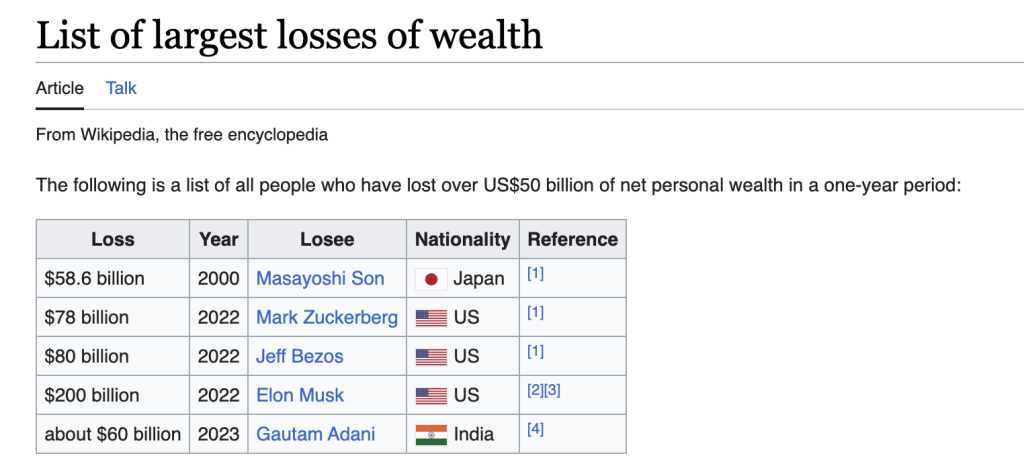Open the Mark Zuckerberg link
Viewport: 1024px width, 466px height.
click(327, 318)
